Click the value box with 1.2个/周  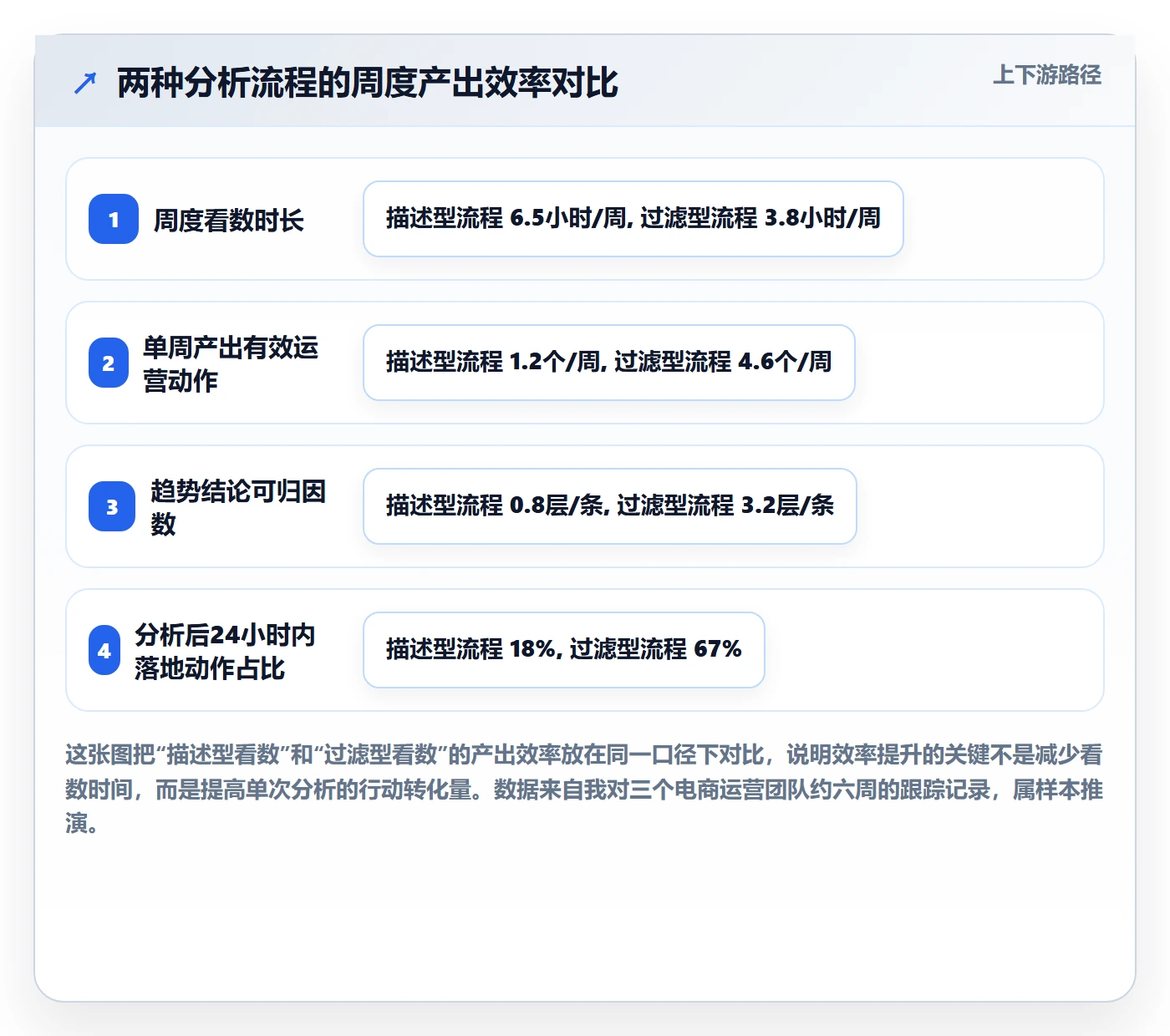pyautogui.click(x=609, y=363)
